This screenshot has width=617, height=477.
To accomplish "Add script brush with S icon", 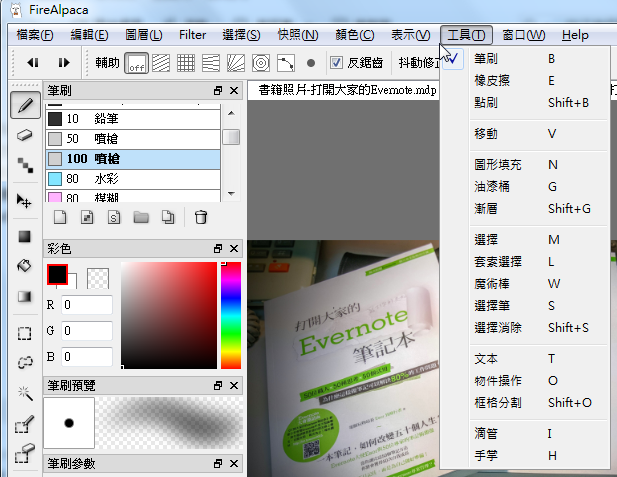I will tap(114, 217).
